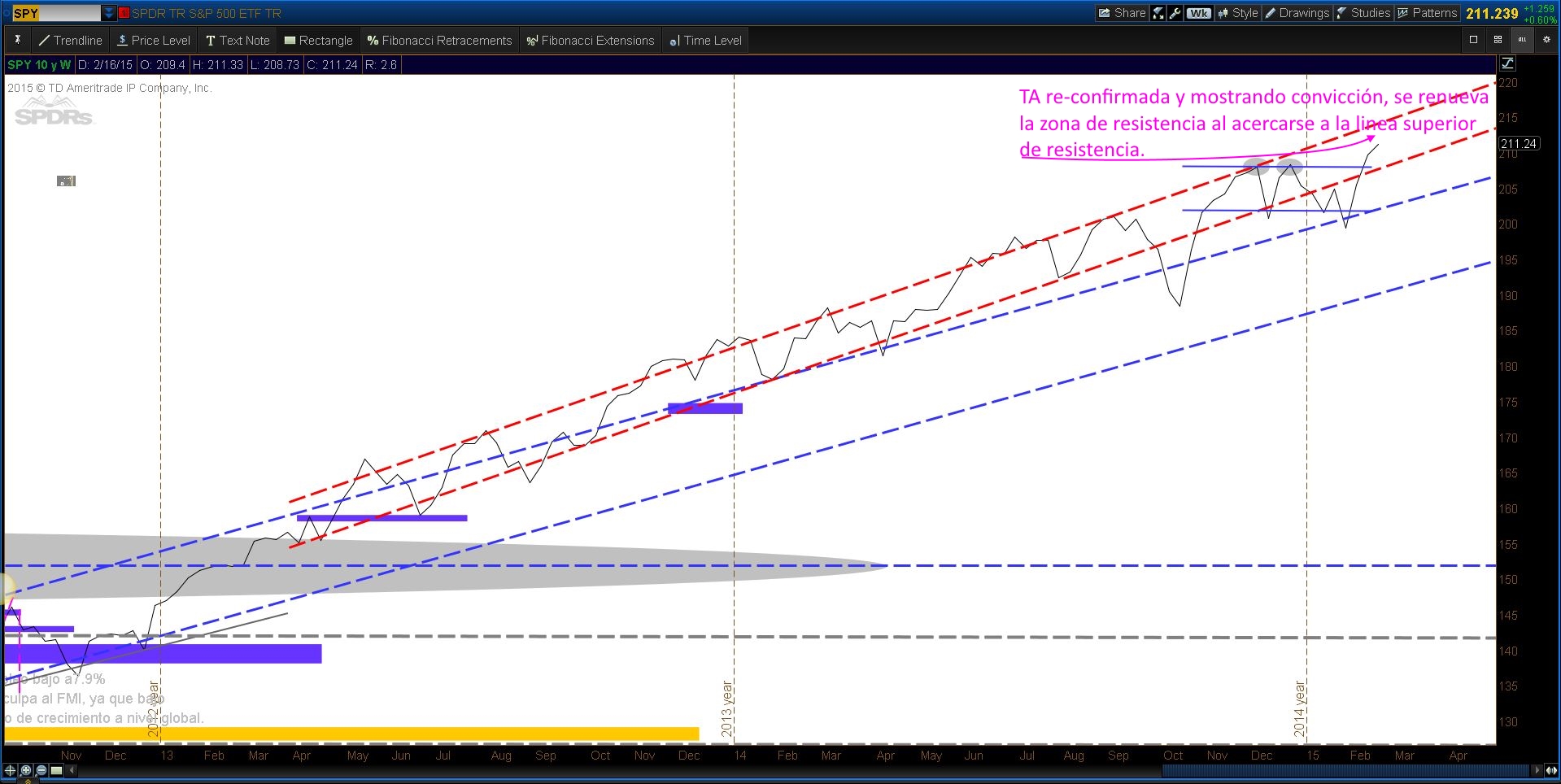Click the 130 price axis label
This screenshot has height=784, width=1561.
pos(1507,721)
